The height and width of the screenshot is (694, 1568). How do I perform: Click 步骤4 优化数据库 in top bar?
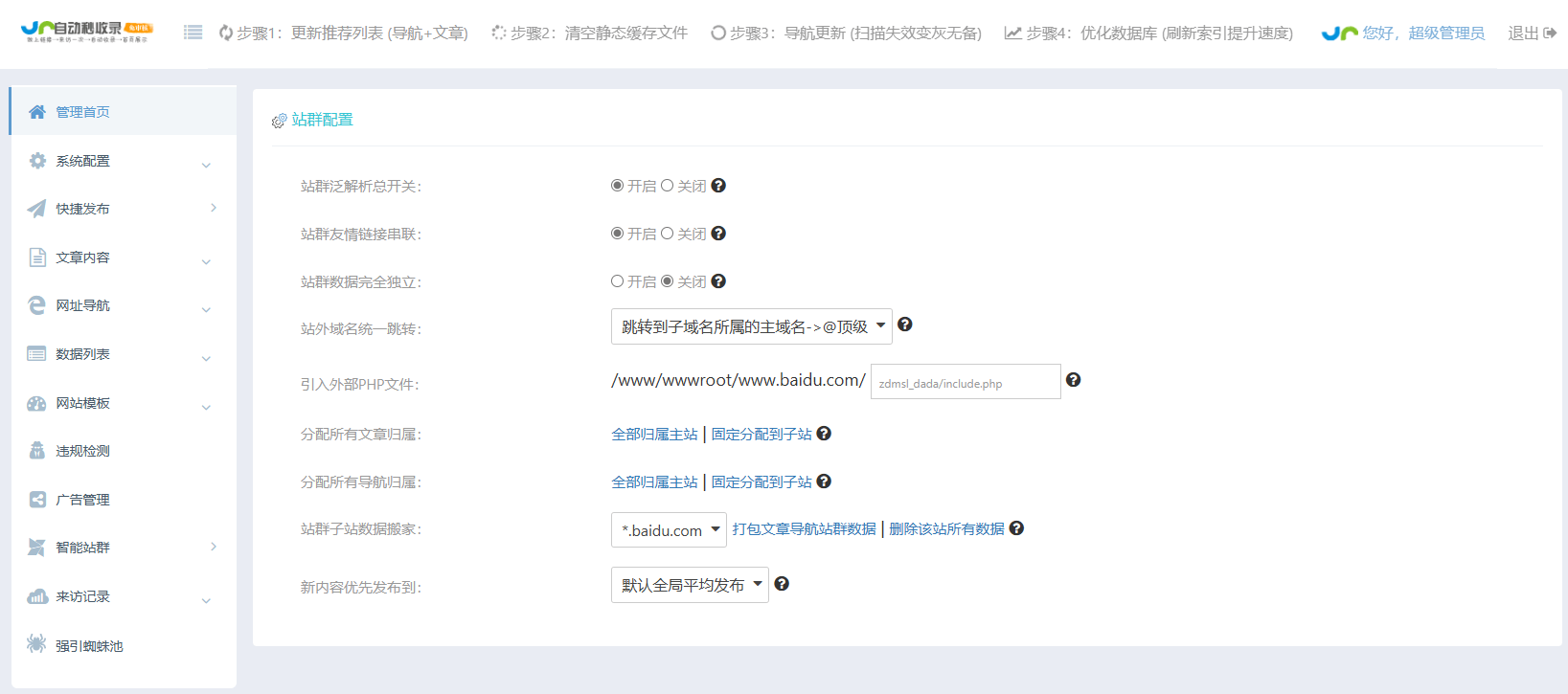pyautogui.click(x=1148, y=33)
